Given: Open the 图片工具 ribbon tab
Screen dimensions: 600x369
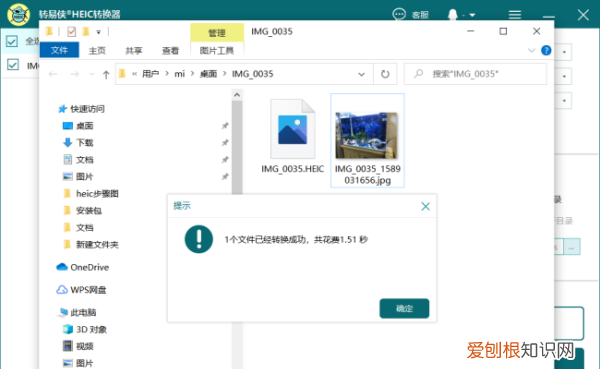Looking at the screenshot, I should [x=217, y=51].
